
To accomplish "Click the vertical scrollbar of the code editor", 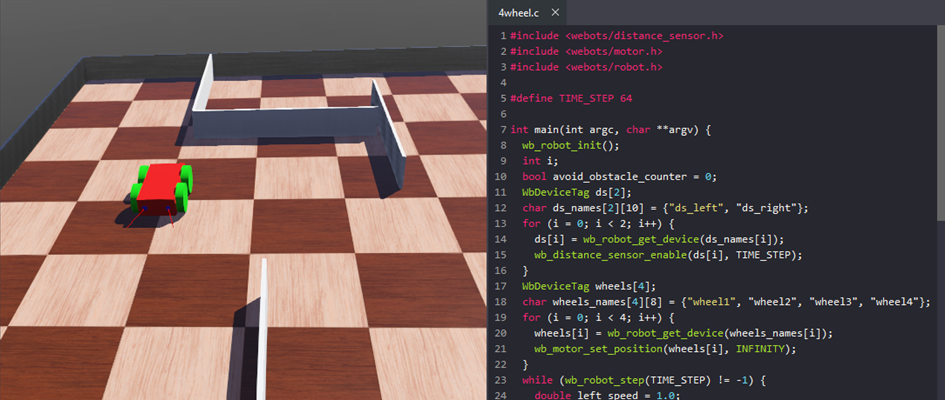I will point(941,123).
